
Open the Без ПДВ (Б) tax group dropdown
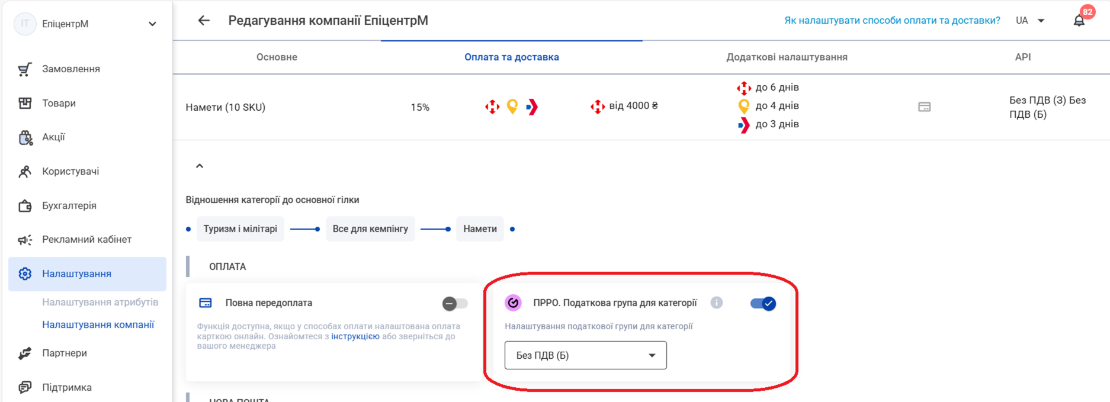coord(585,355)
